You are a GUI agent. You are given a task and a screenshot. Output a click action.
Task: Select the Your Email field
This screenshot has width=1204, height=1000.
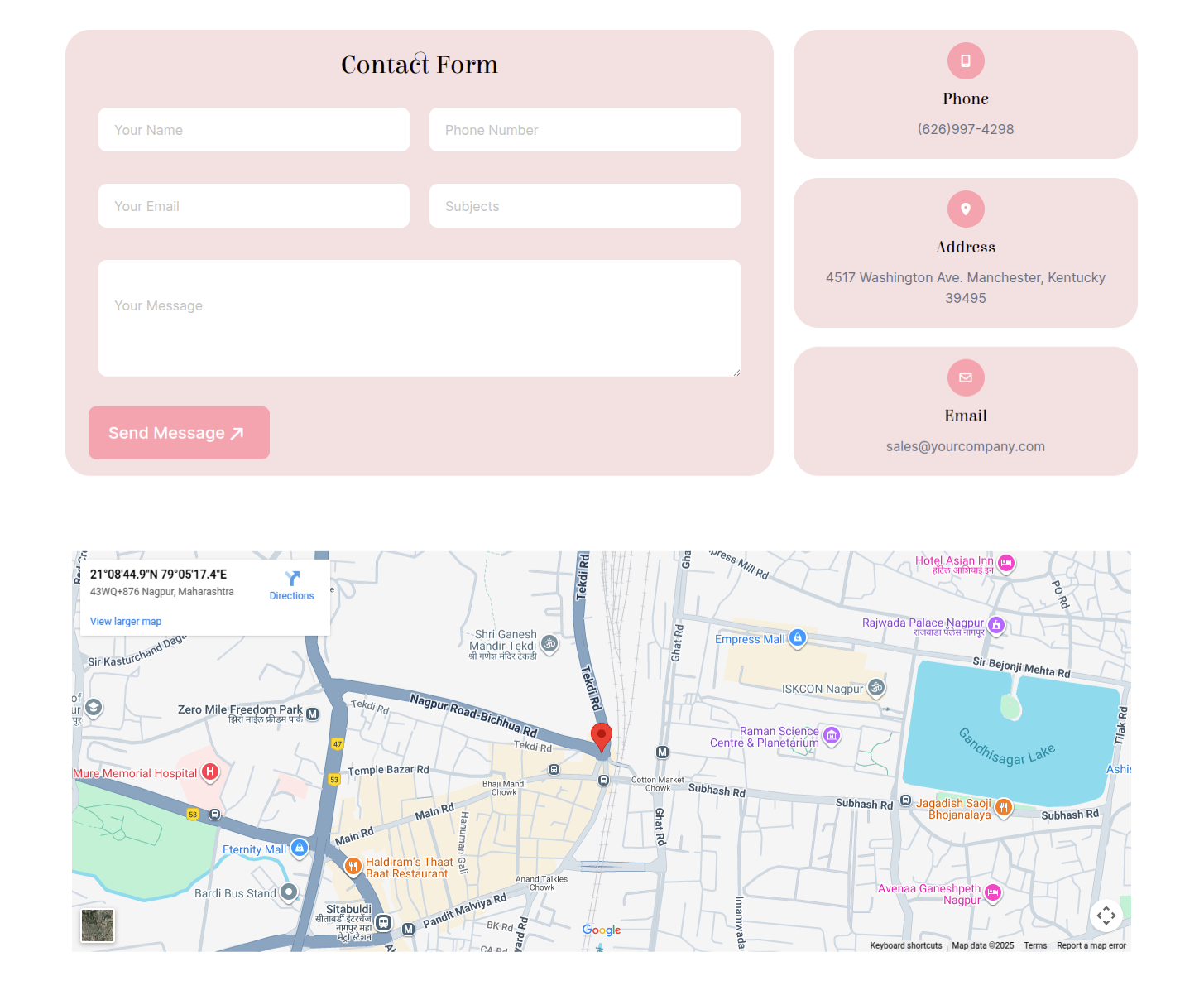click(253, 206)
